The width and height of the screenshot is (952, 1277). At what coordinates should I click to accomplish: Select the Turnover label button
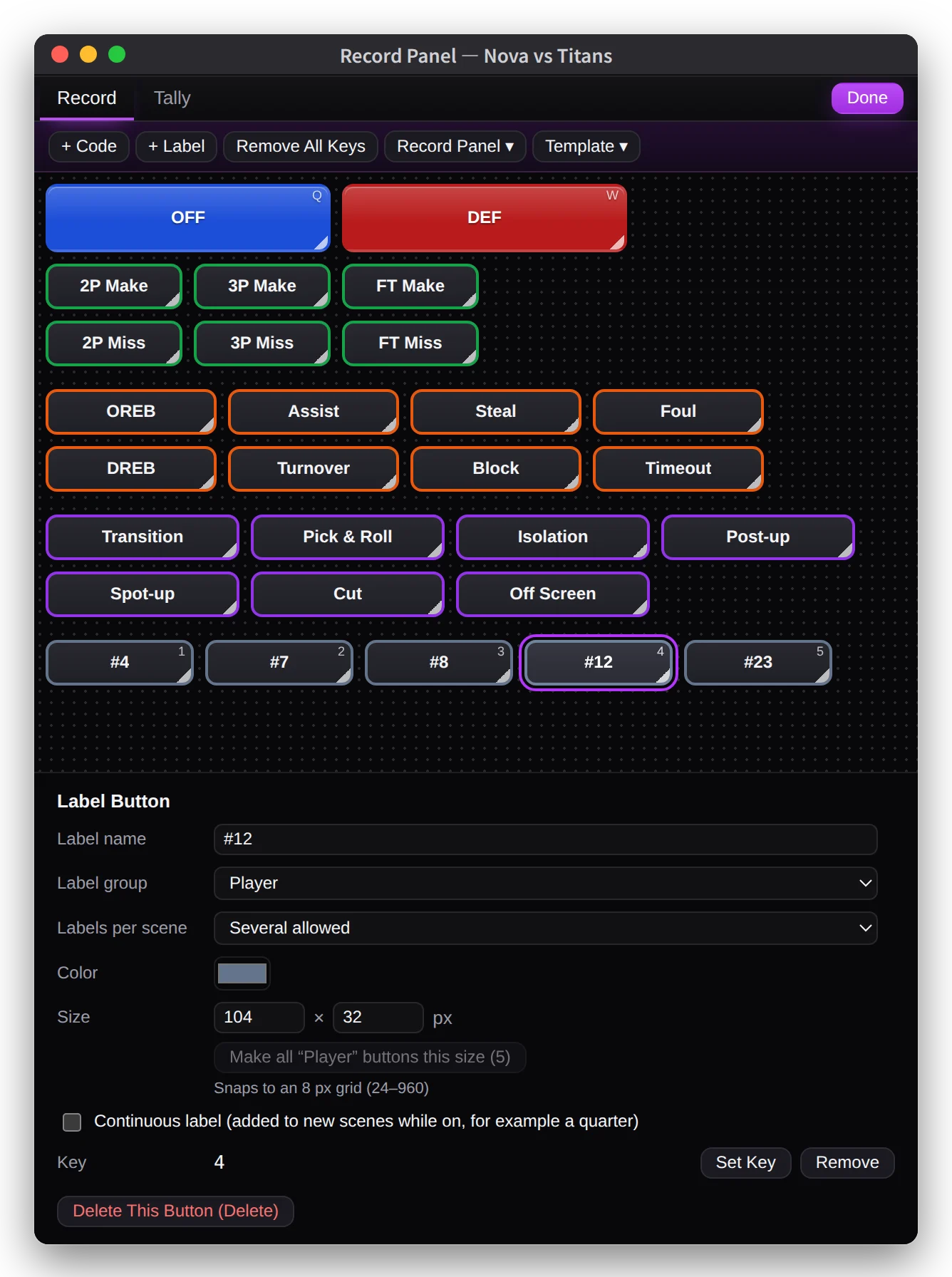pyautogui.click(x=314, y=469)
